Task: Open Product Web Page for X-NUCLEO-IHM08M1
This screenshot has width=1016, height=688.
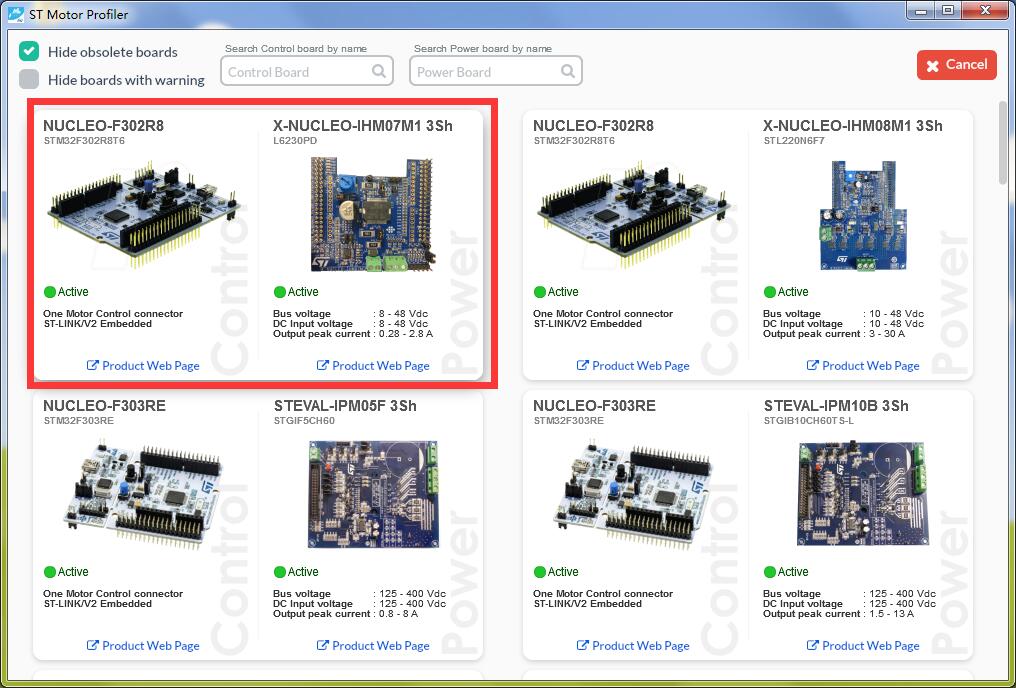Action: 863,365
